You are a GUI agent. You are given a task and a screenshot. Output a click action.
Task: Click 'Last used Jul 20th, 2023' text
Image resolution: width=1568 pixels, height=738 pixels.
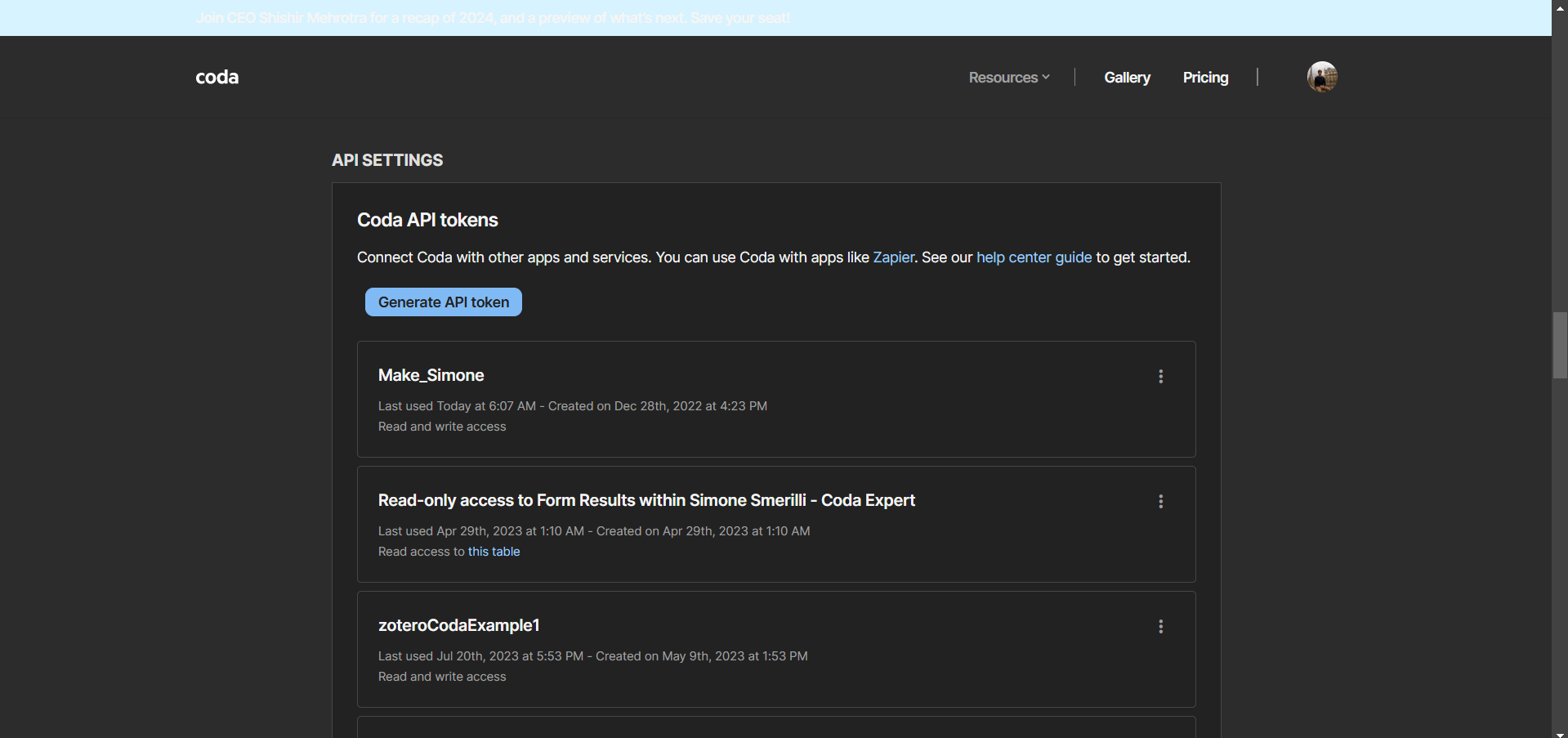[480, 656]
